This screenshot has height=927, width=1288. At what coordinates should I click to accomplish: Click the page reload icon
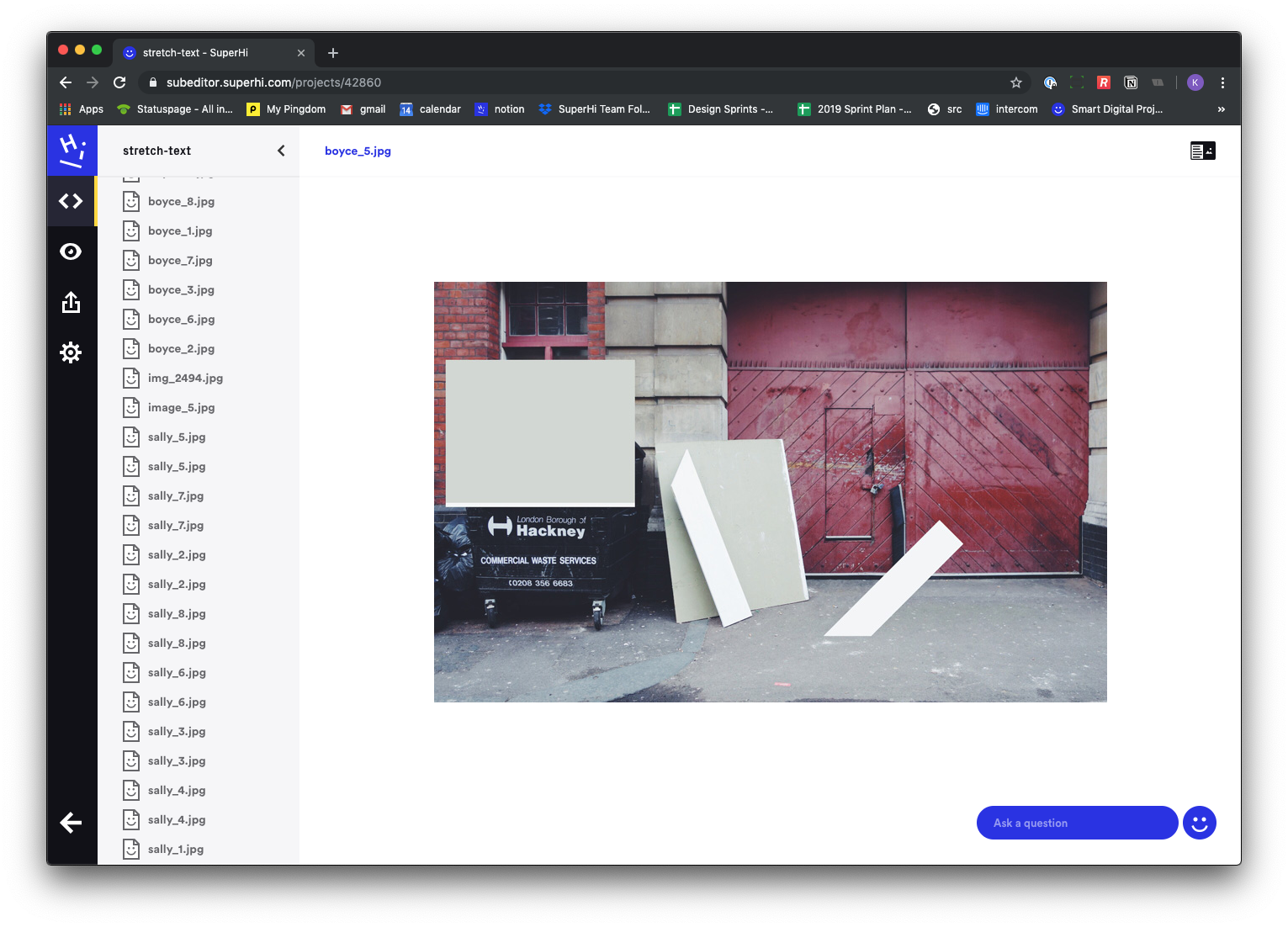click(x=119, y=82)
